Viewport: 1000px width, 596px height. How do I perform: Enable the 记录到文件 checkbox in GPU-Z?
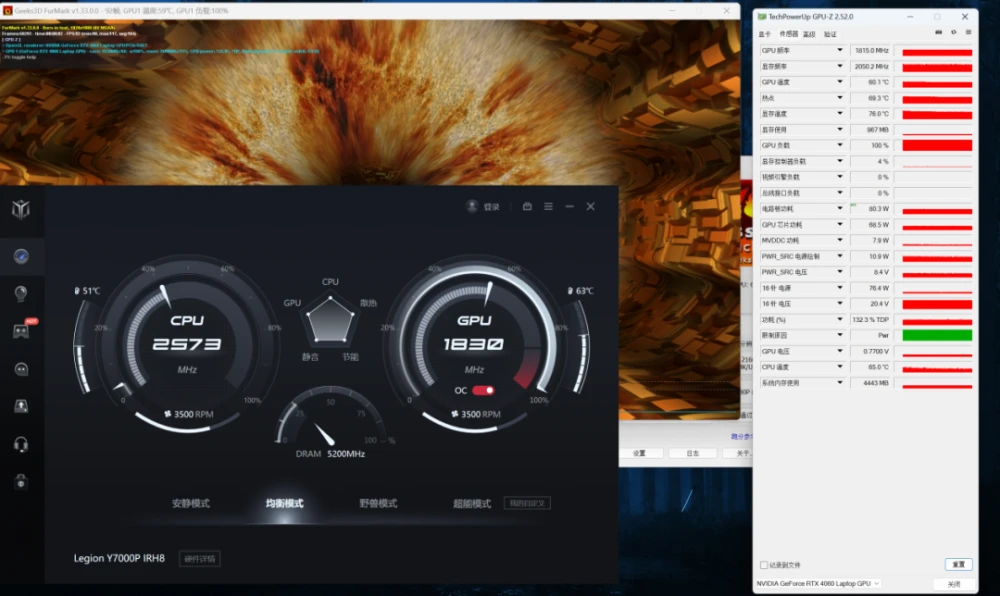763,565
